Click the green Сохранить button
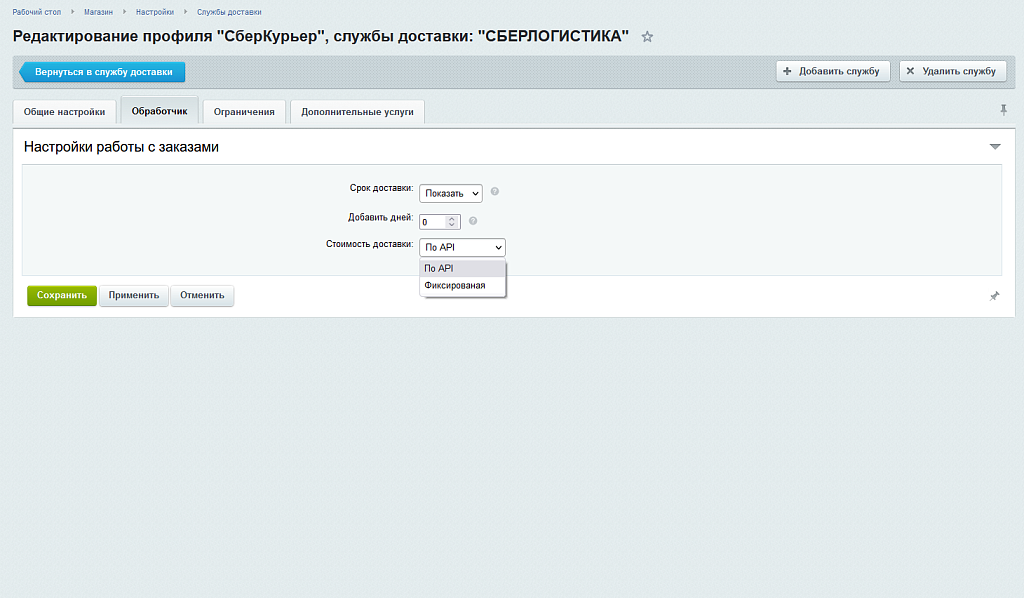The height and width of the screenshot is (598, 1024). coord(61,295)
